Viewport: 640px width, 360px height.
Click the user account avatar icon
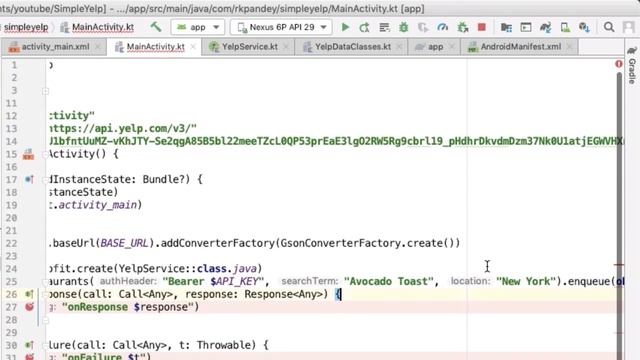coord(628,27)
